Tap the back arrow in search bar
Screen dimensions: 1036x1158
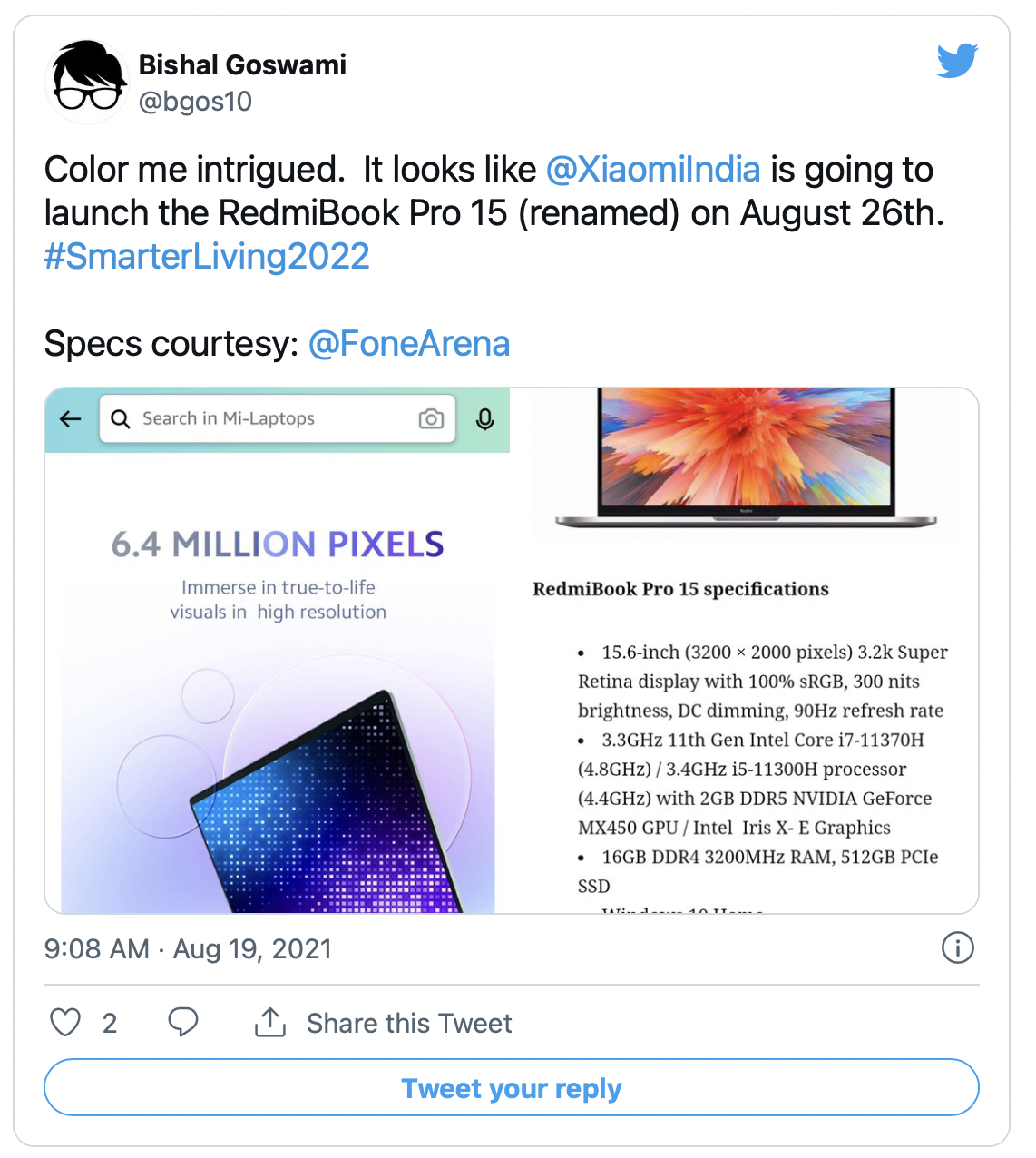(71, 418)
